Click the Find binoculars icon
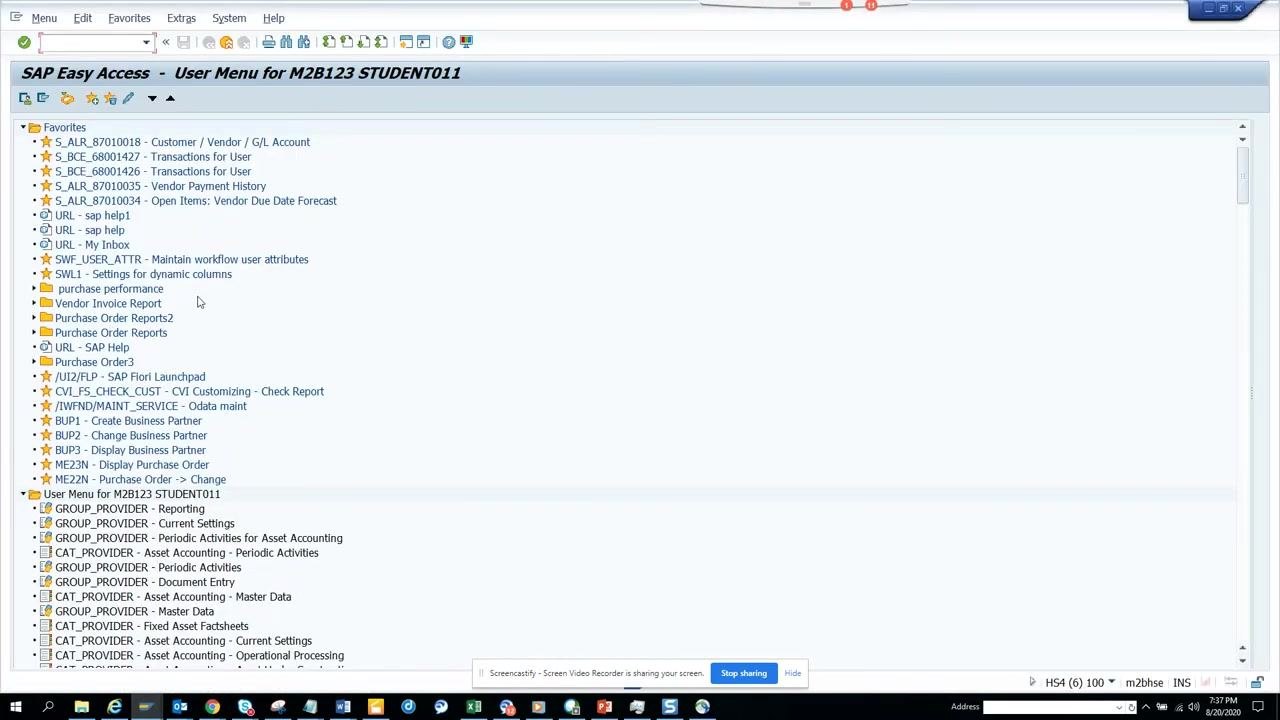1280x720 pixels. [x=286, y=42]
